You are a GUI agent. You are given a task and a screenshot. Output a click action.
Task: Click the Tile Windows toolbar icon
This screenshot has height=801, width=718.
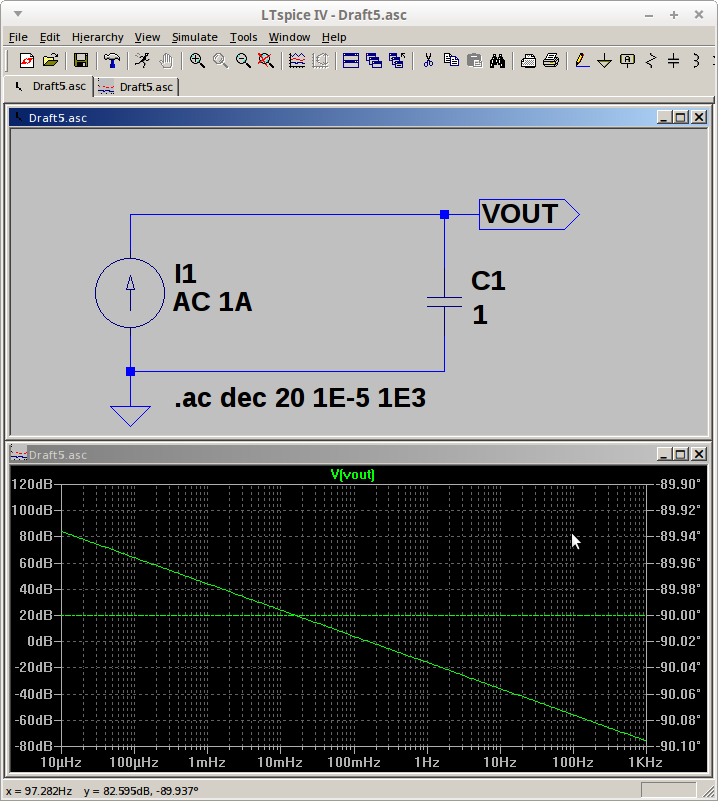point(351,60)
